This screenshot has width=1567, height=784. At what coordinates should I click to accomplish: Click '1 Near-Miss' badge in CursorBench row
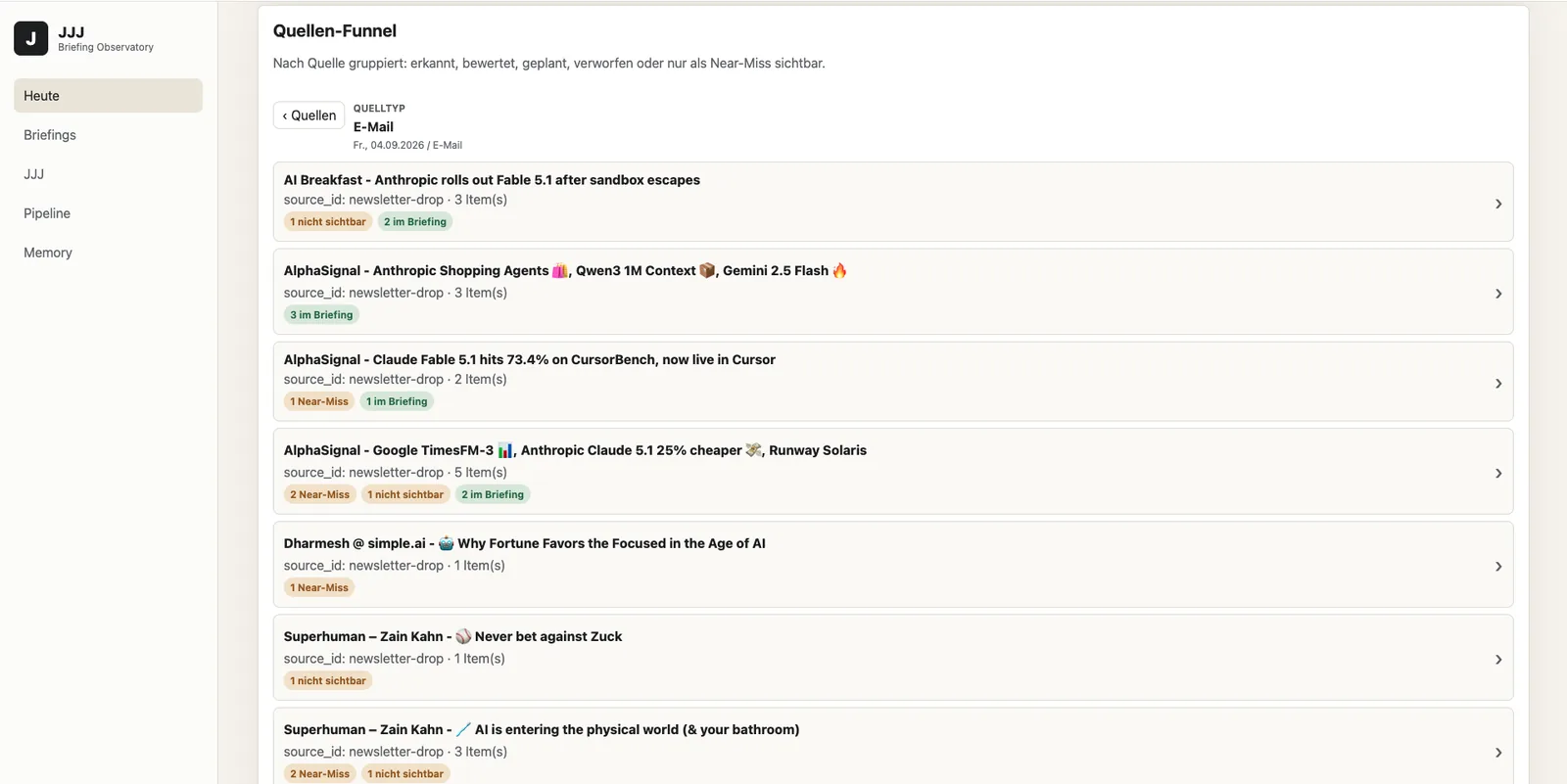(319, 401)
